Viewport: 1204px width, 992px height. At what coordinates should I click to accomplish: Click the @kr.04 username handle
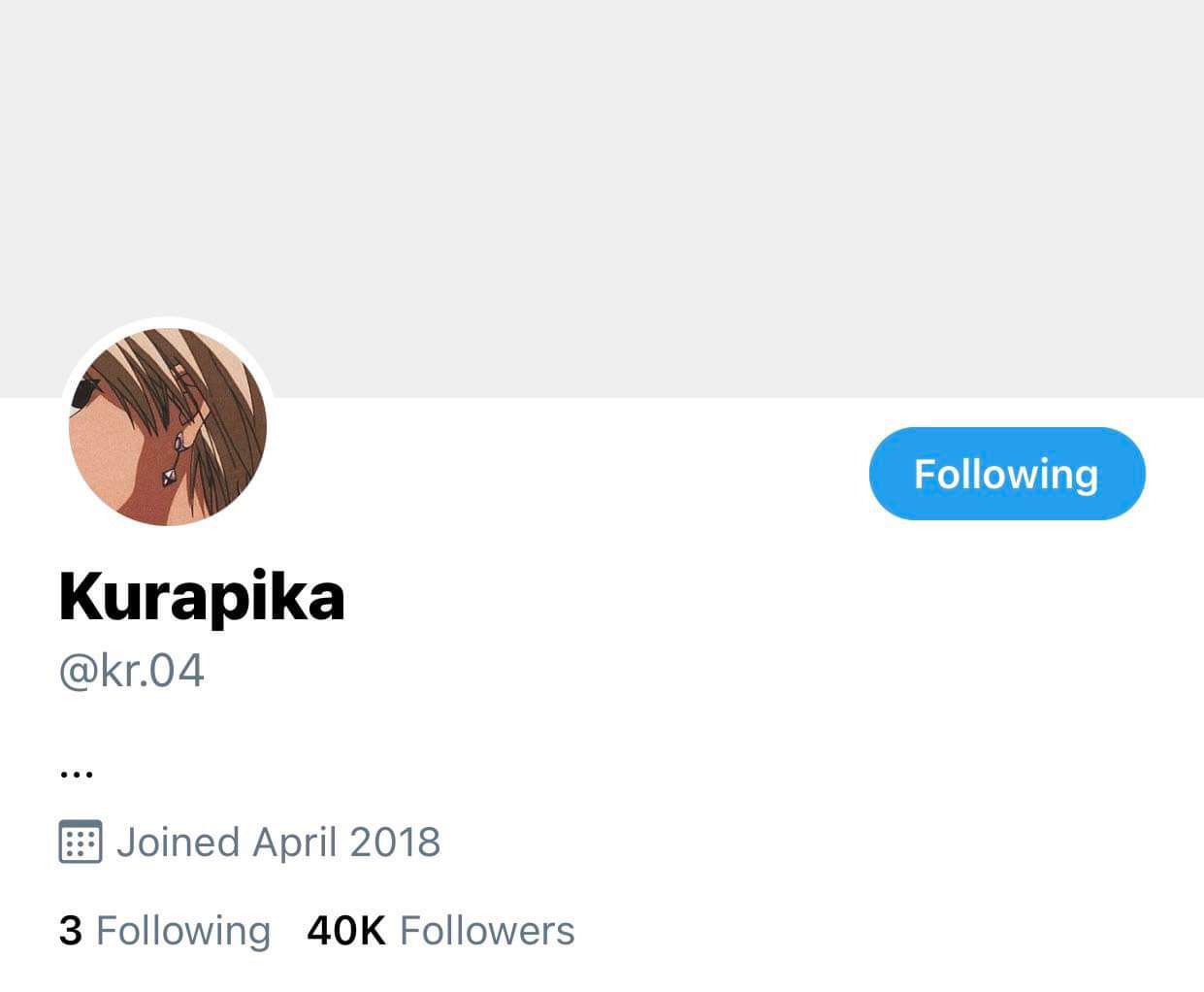132,671
